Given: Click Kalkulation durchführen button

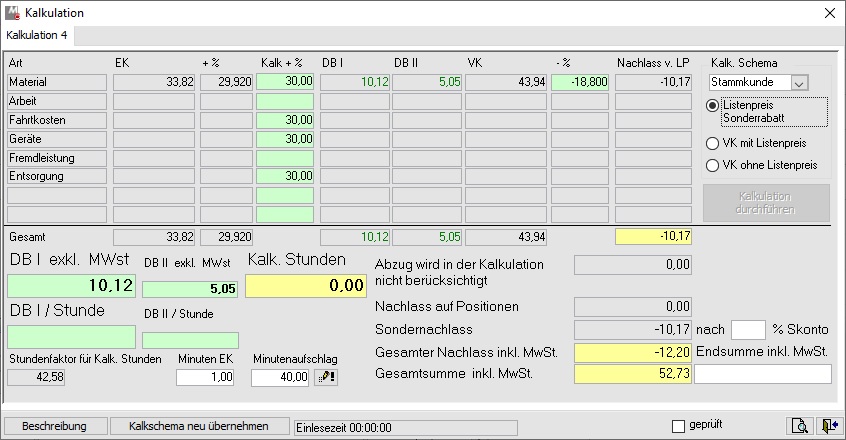Looking at the screenshot, I should (765, 203).
